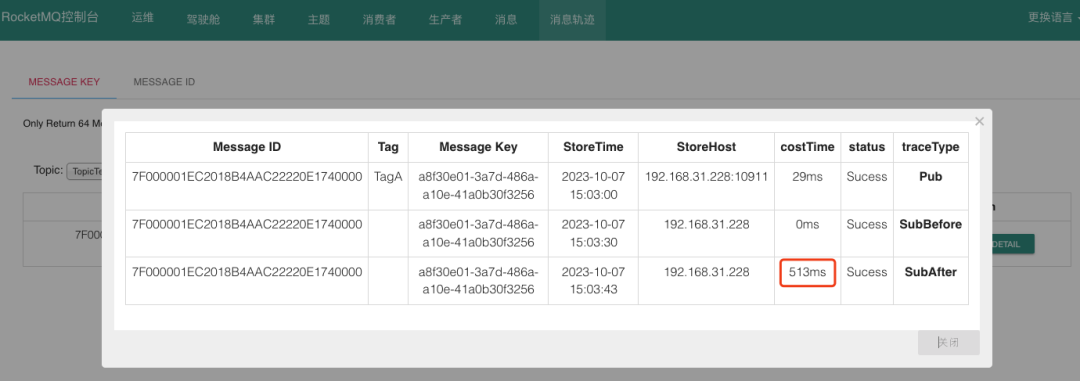Navigate to the 主题 topic page
The height and width of the screenshot is (381, 1080).
[319, 19]
